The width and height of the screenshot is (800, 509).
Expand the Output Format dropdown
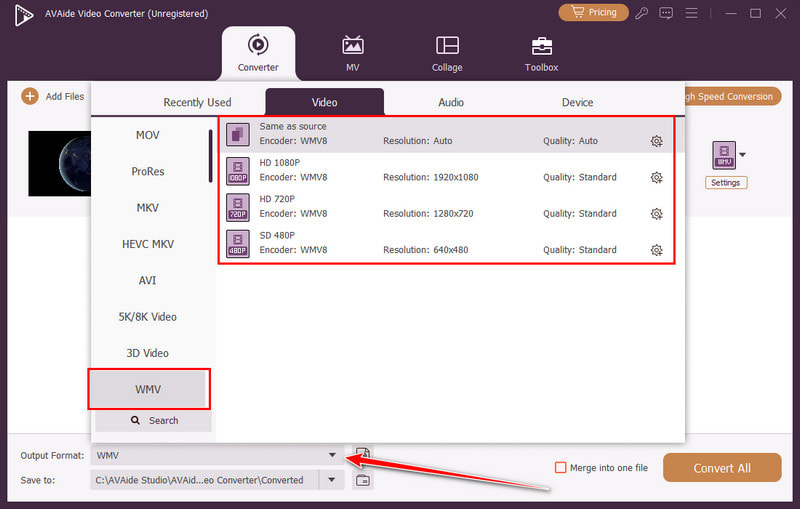[x=332, y=455]
